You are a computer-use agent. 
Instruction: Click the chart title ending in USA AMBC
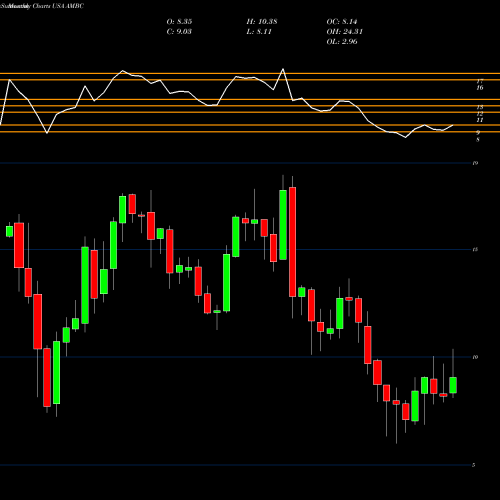tap(42, 6)
